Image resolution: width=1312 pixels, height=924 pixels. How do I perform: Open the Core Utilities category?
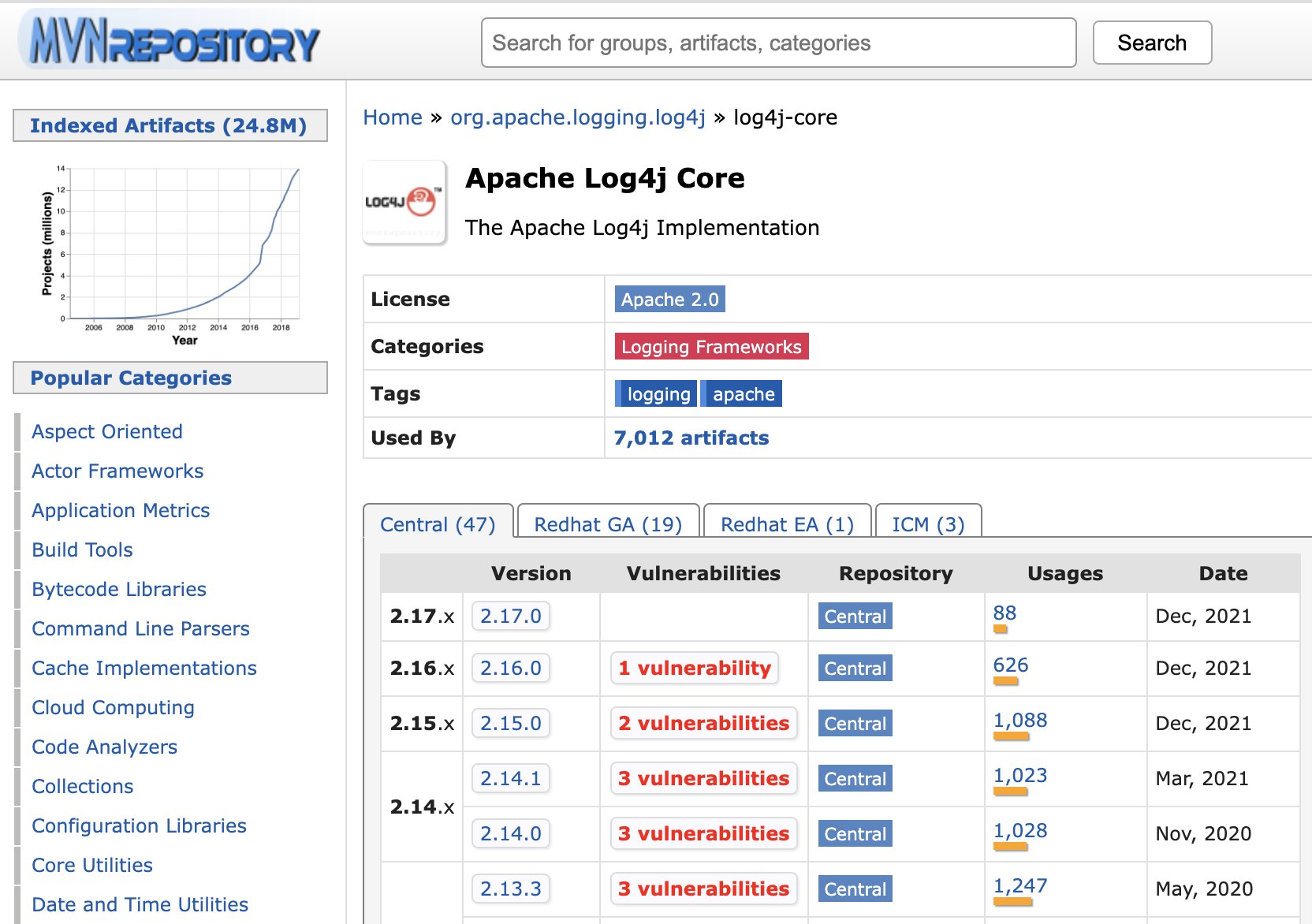pyautogui.click(x=92, y=866)
